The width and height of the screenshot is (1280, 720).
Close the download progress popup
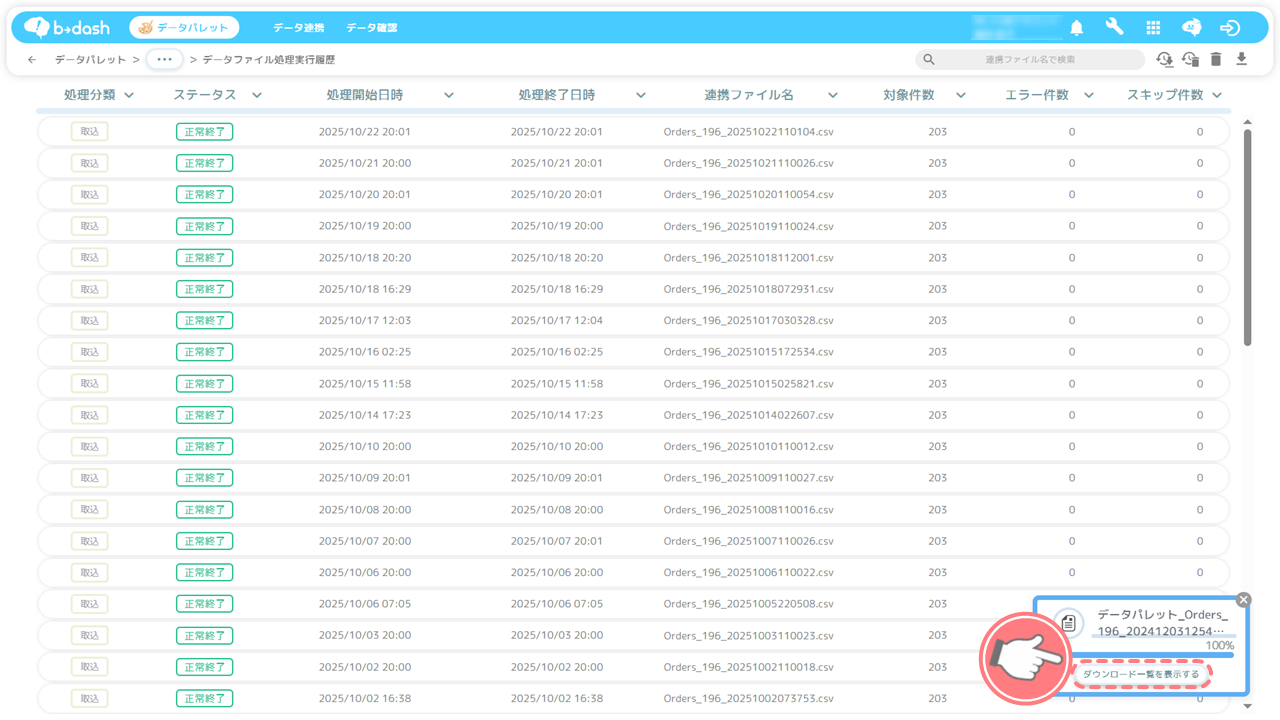[x=1243, y=600]
